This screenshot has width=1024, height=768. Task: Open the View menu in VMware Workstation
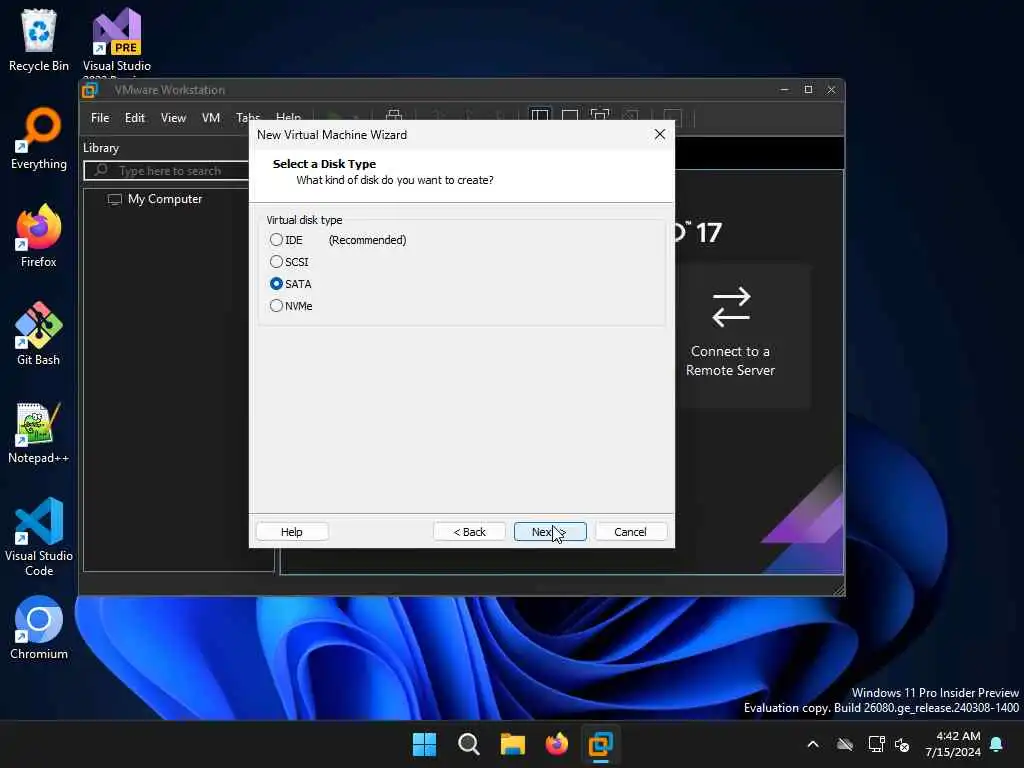click(x=173, y=118)
